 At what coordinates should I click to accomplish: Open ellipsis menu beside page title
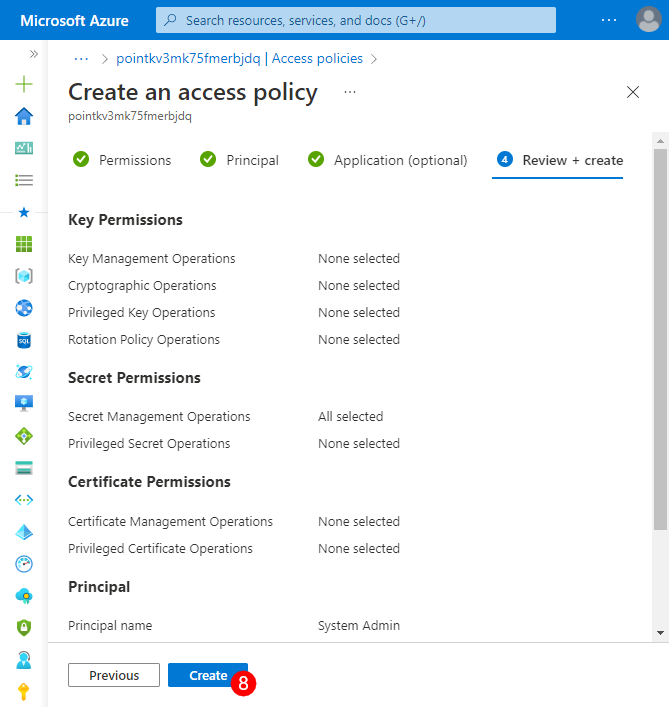point(350,92)
